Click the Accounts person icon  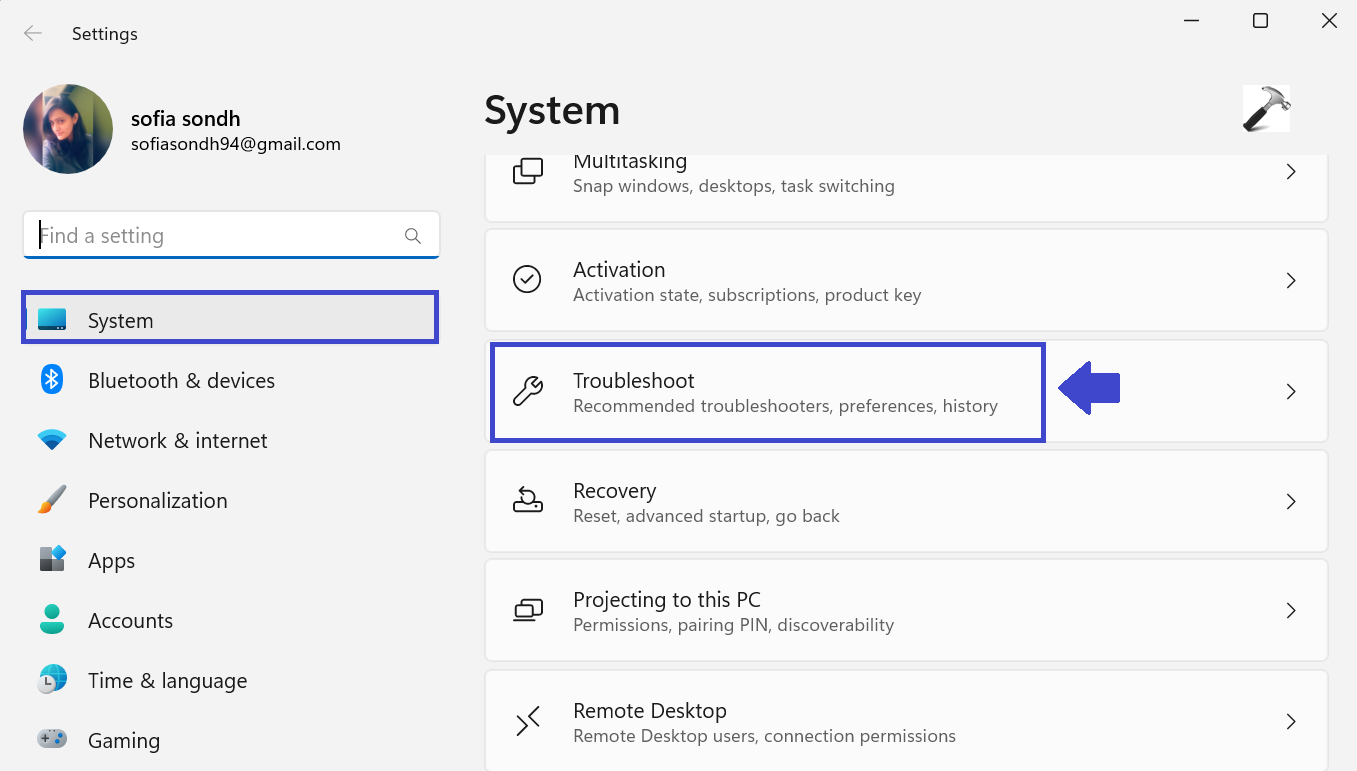[52, 619]
